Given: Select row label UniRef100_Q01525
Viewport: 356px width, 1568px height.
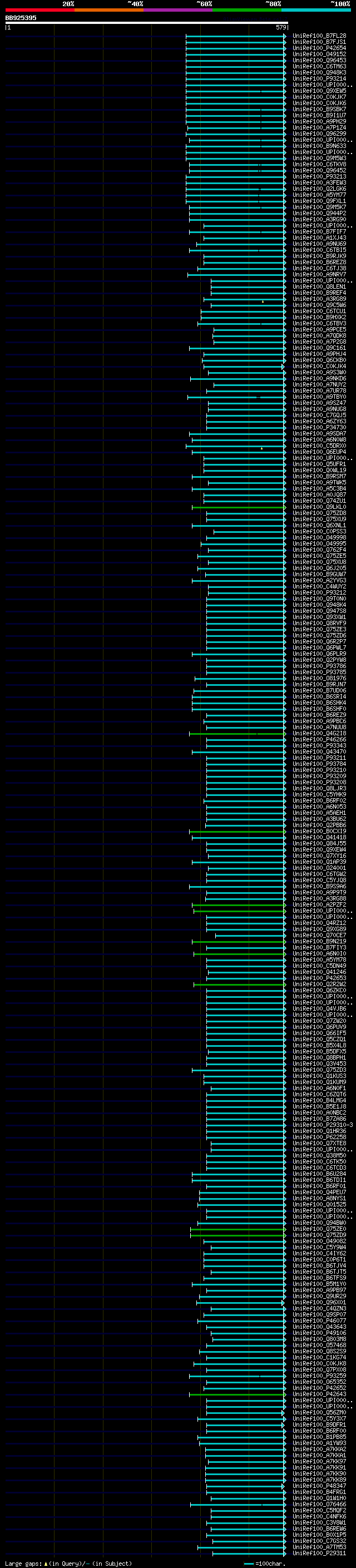Looking at the screenshot, I should pos(319,1204).
